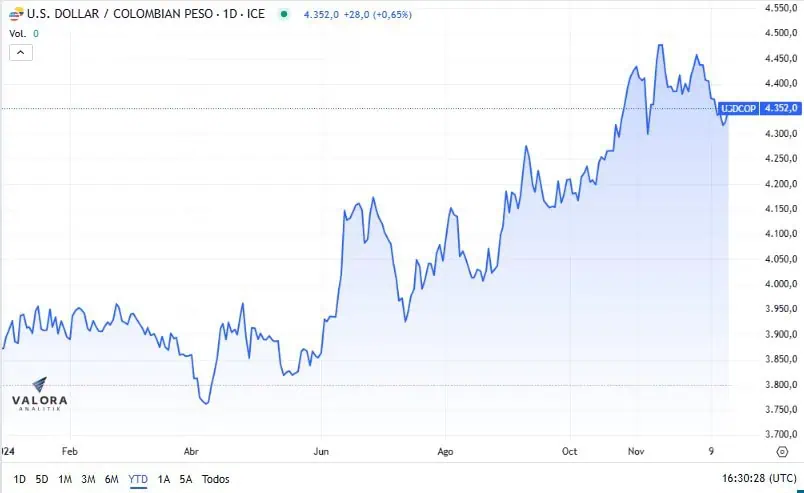804x493 pixels.
Task: Click the 3.750,0 price axis label
Action: (781, 409)
